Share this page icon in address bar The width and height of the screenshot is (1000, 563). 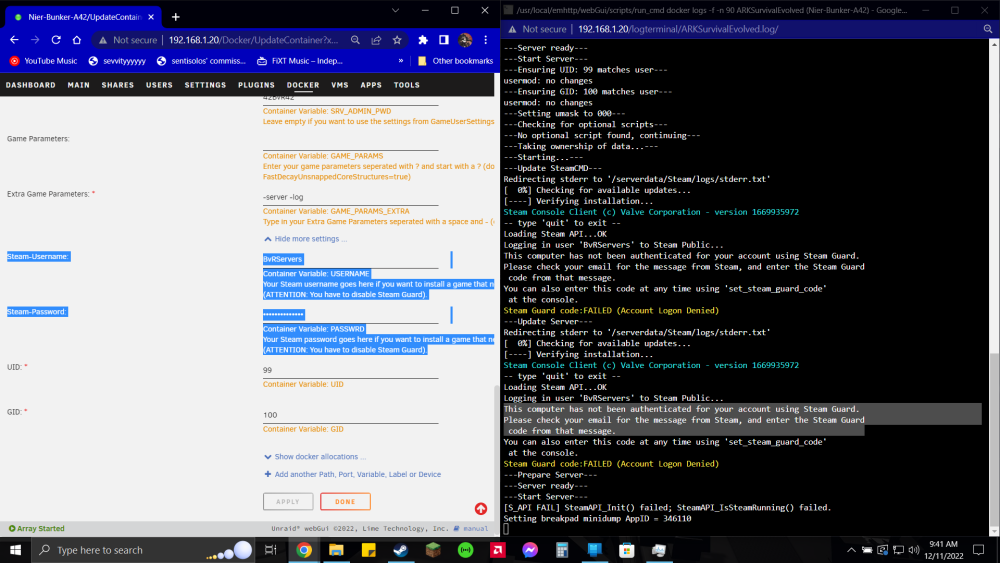376,40
